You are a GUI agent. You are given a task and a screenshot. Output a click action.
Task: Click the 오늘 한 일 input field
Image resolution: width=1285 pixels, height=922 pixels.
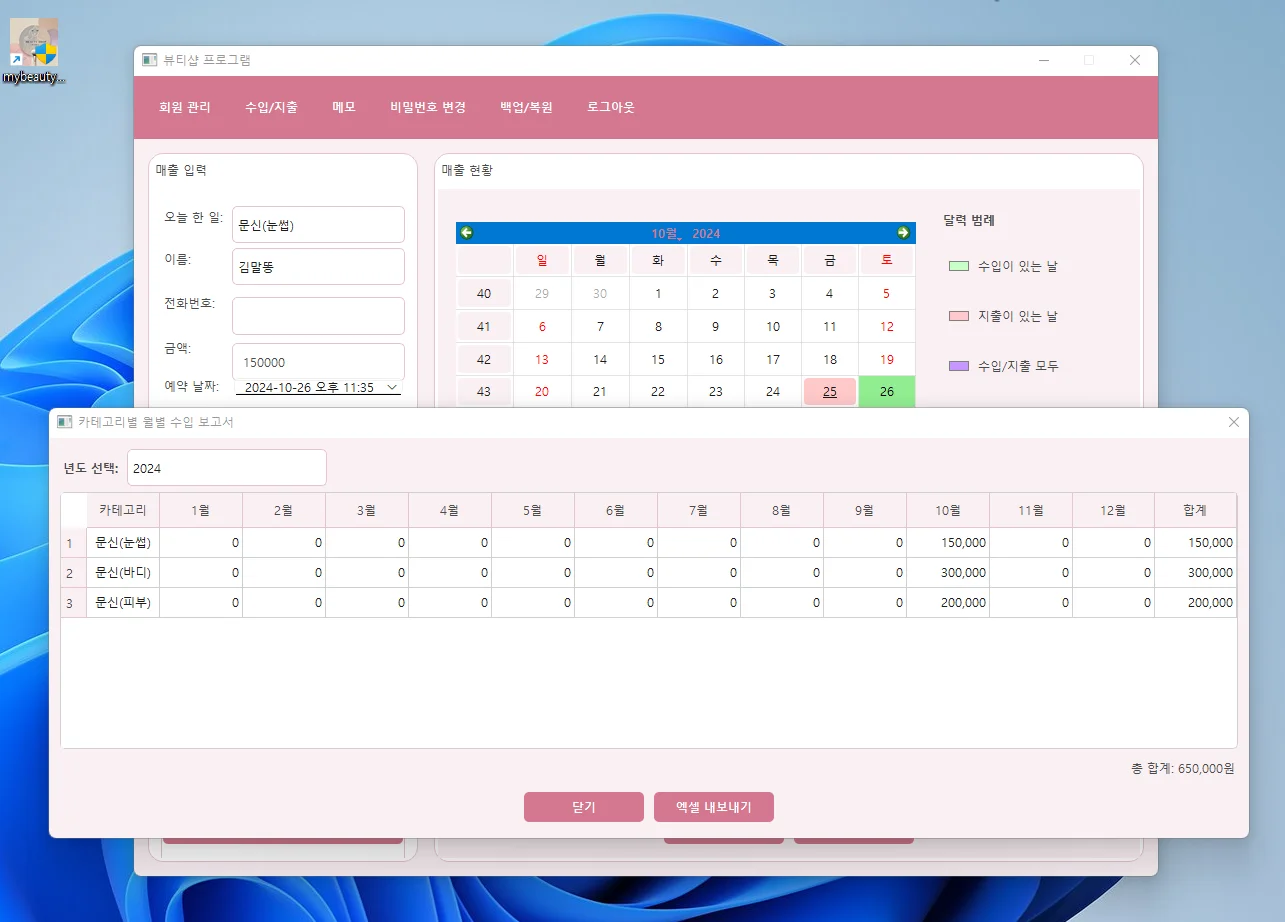pyautogui.click(x=318, y=224)
